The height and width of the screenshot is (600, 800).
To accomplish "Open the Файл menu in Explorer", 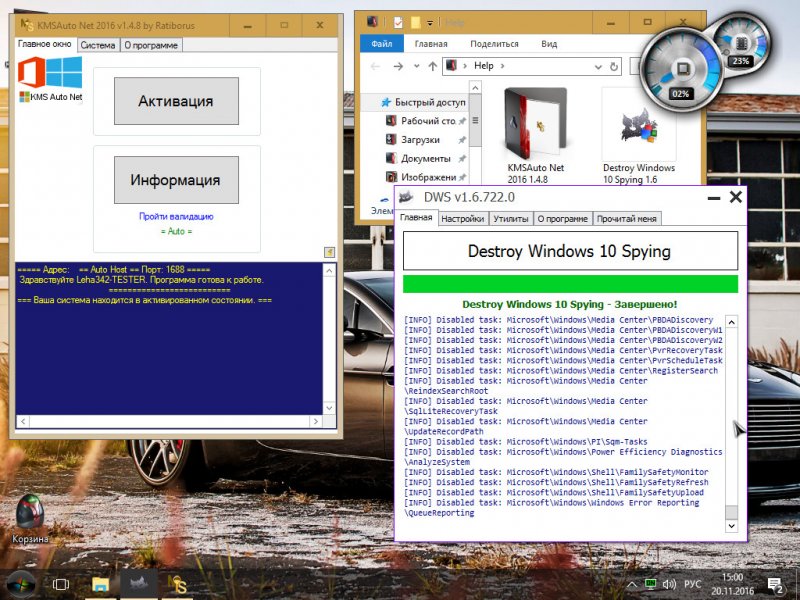I will [x=382, y=44].
